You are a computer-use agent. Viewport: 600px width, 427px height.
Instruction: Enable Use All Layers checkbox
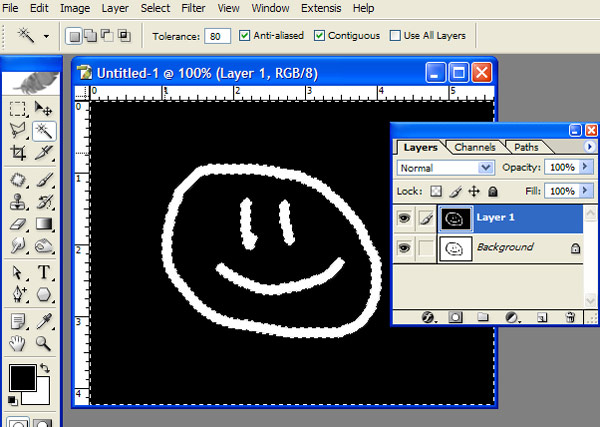[395, 36]
